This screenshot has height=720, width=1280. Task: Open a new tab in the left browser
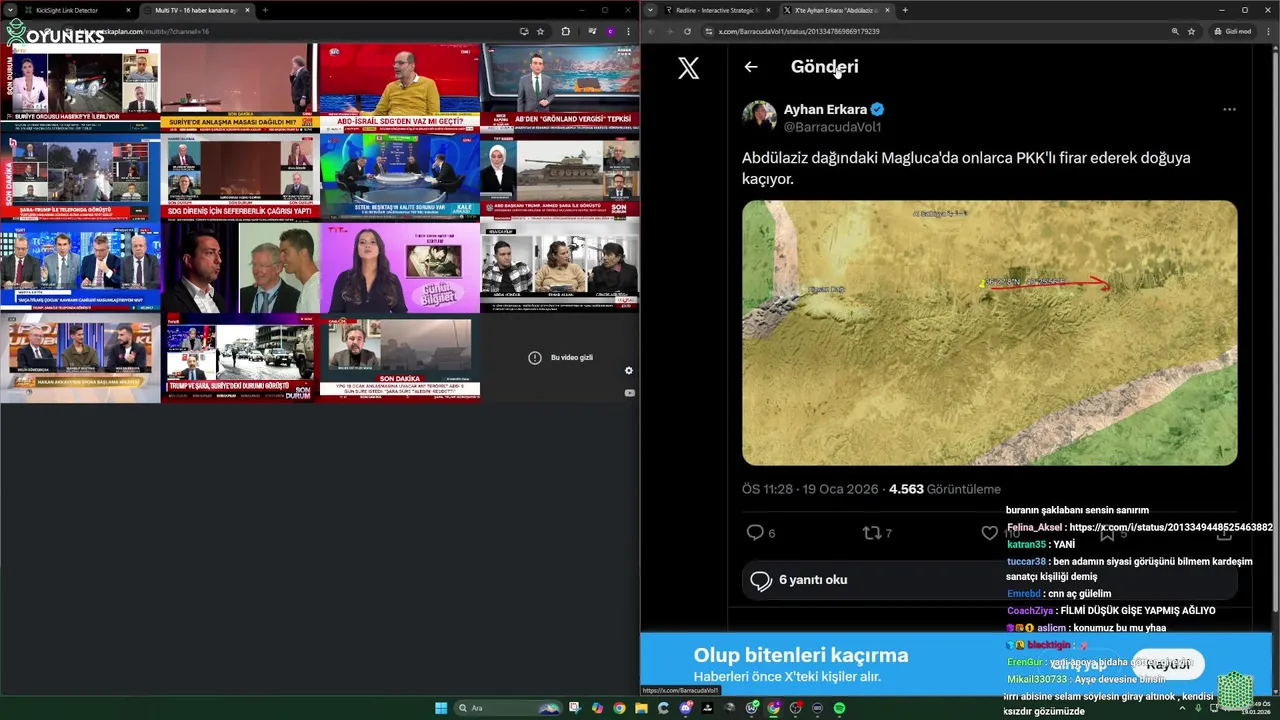pyautogui.click(x=265, y=10)
